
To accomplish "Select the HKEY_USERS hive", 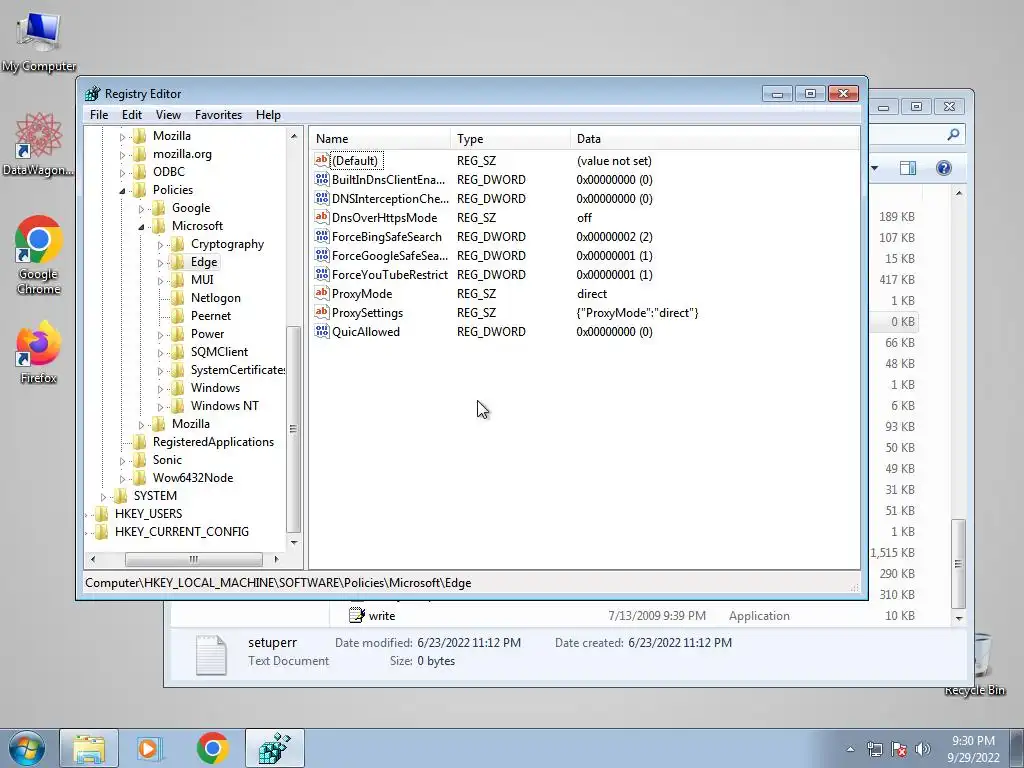I will pos(148,514).
